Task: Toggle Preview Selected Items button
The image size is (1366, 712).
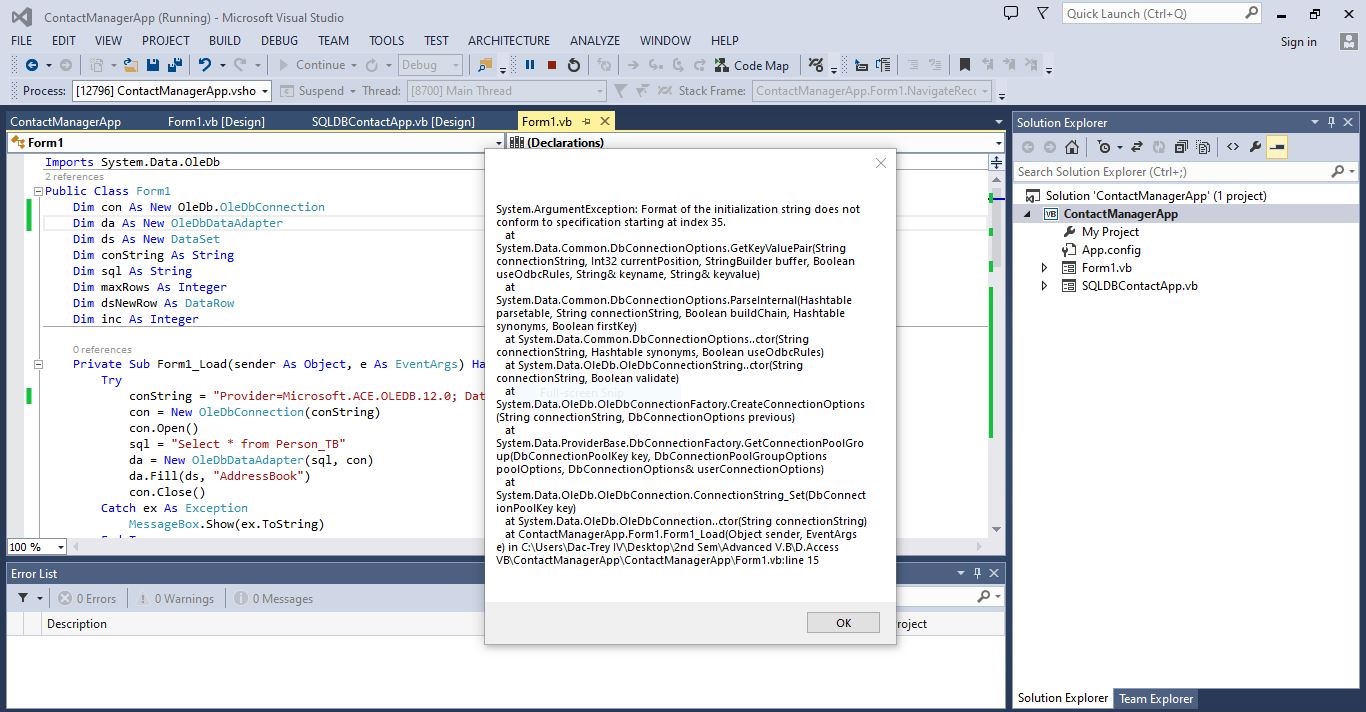Action: tap(1277, 147)
